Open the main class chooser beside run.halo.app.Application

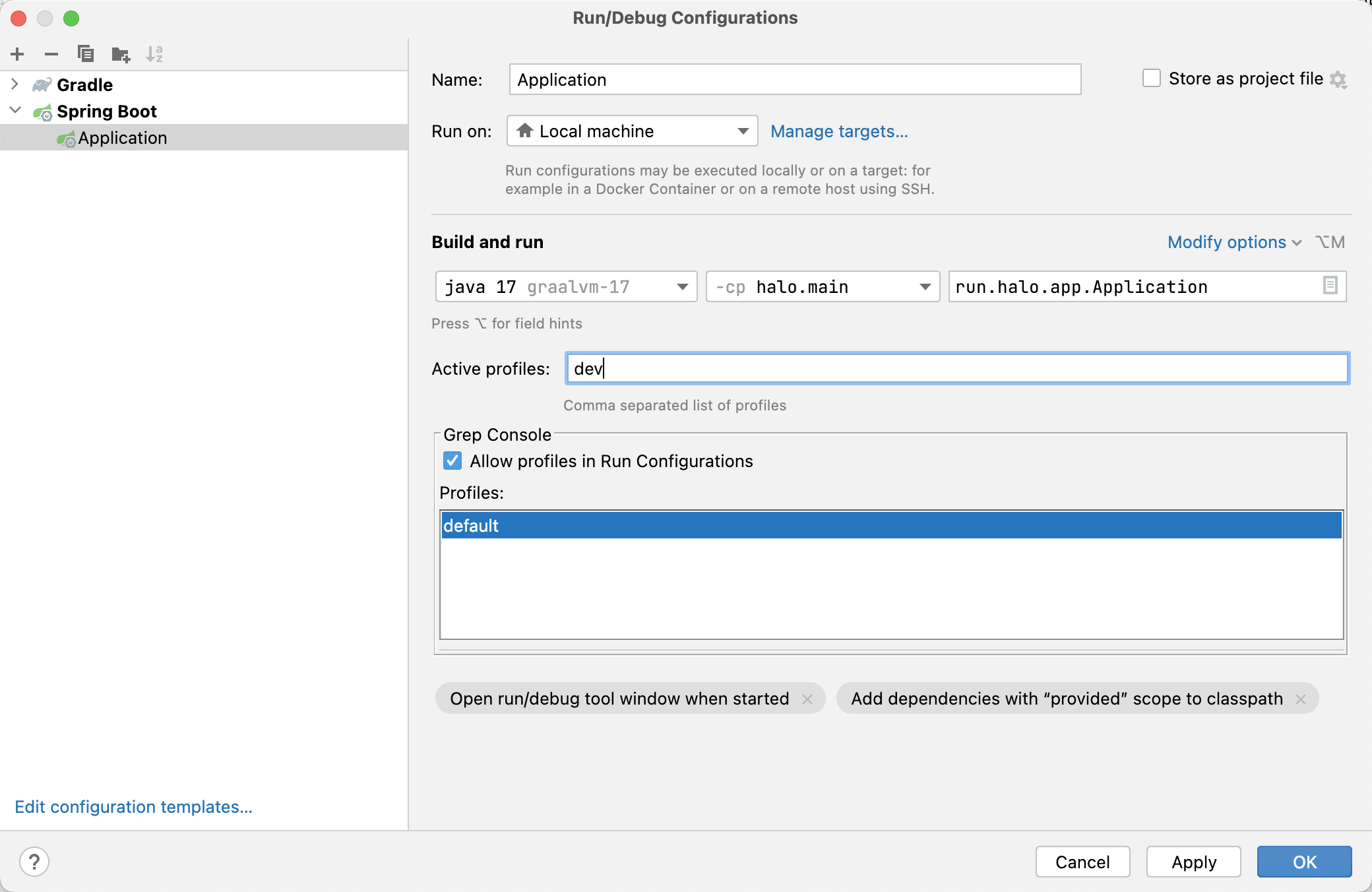[1331, 286]
